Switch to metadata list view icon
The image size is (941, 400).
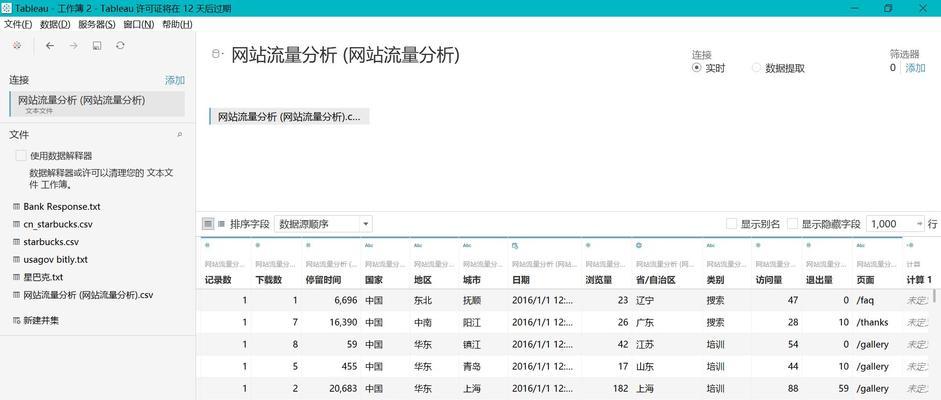221,224
